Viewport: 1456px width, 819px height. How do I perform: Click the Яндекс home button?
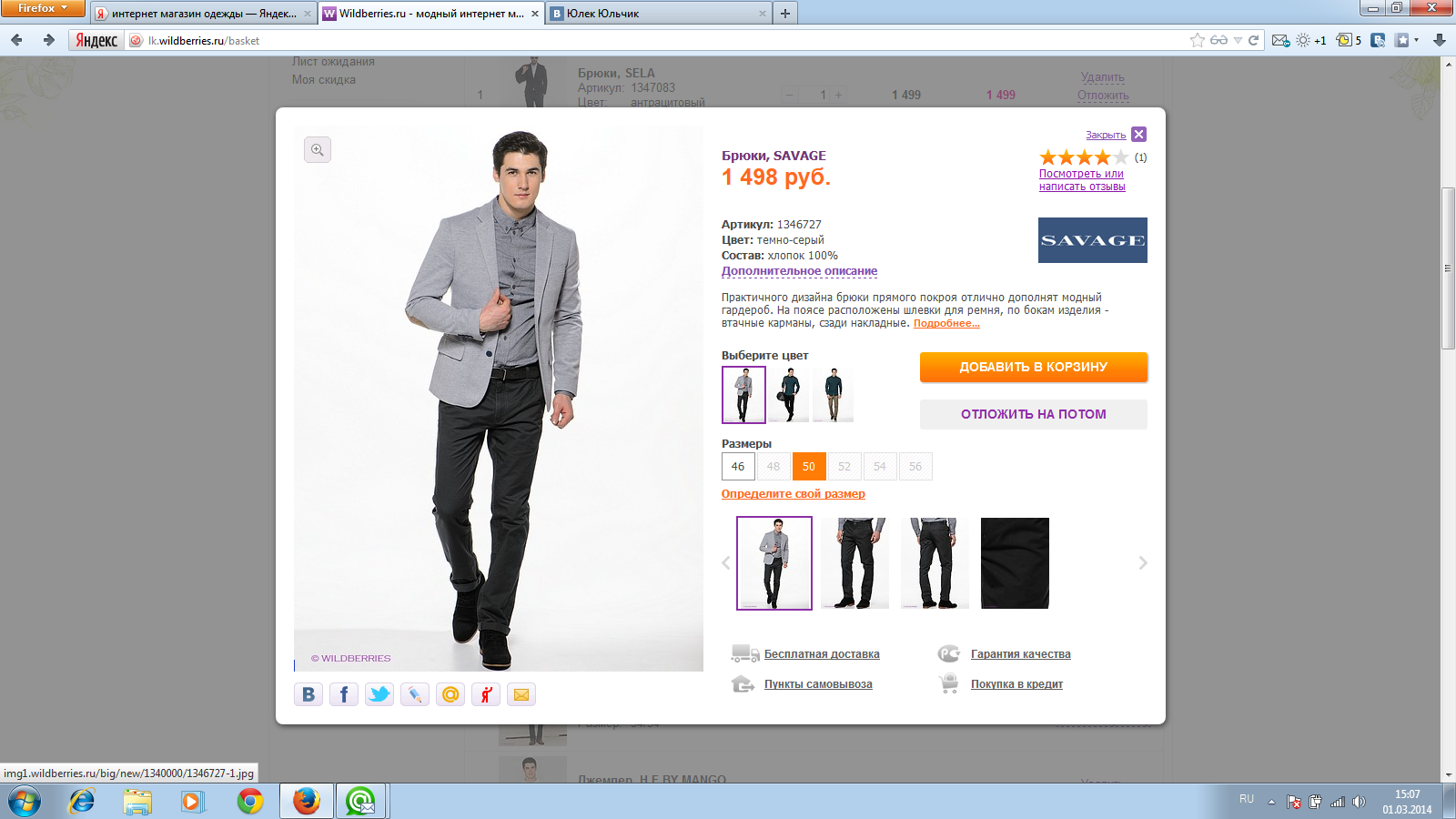[96, 40]
